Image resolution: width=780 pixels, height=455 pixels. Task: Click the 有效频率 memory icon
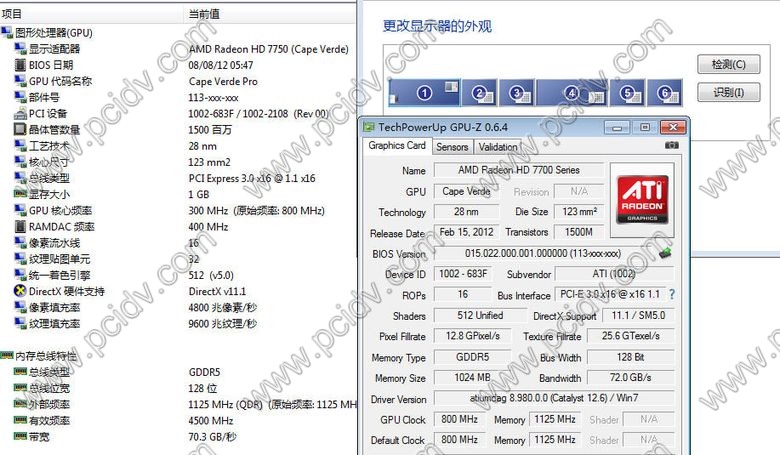[x=20, y=420]
